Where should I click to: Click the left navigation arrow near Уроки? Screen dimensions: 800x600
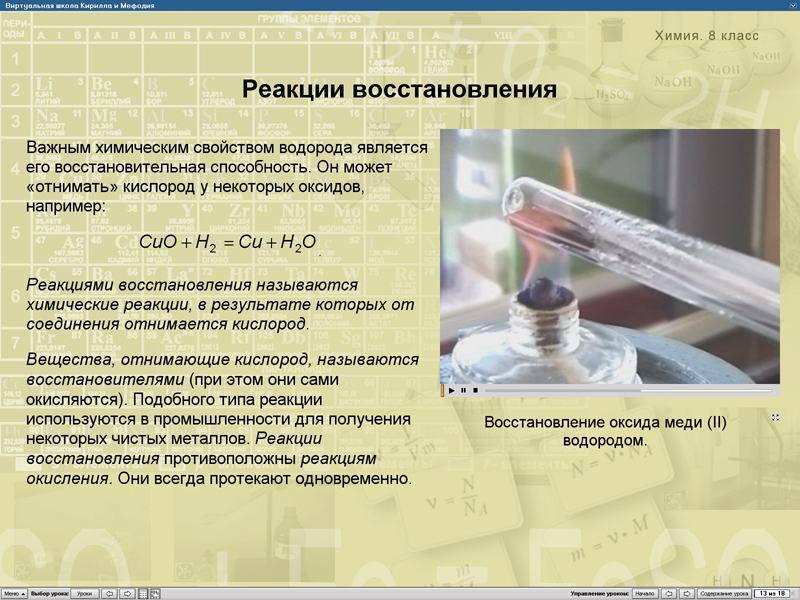pos(108,592)
